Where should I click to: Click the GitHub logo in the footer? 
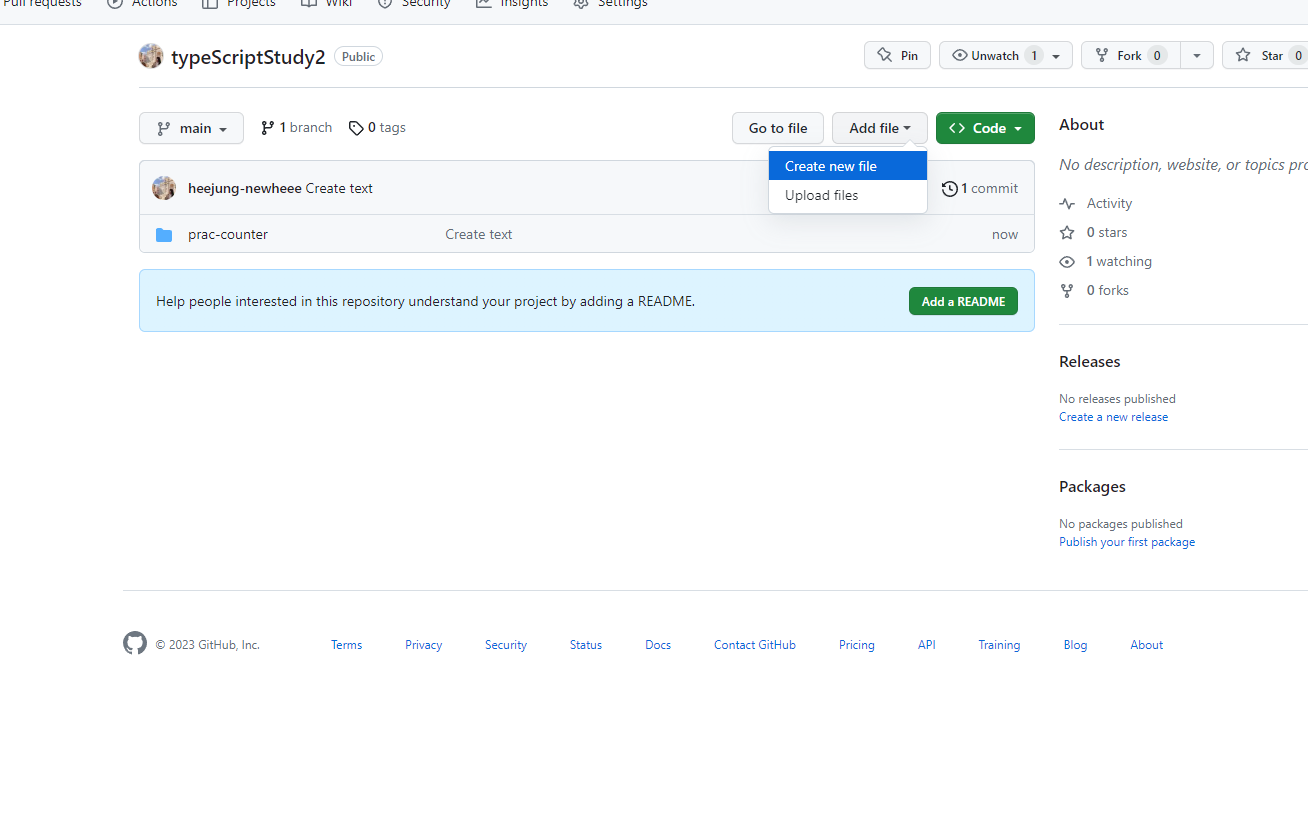(x=135, y=644)
